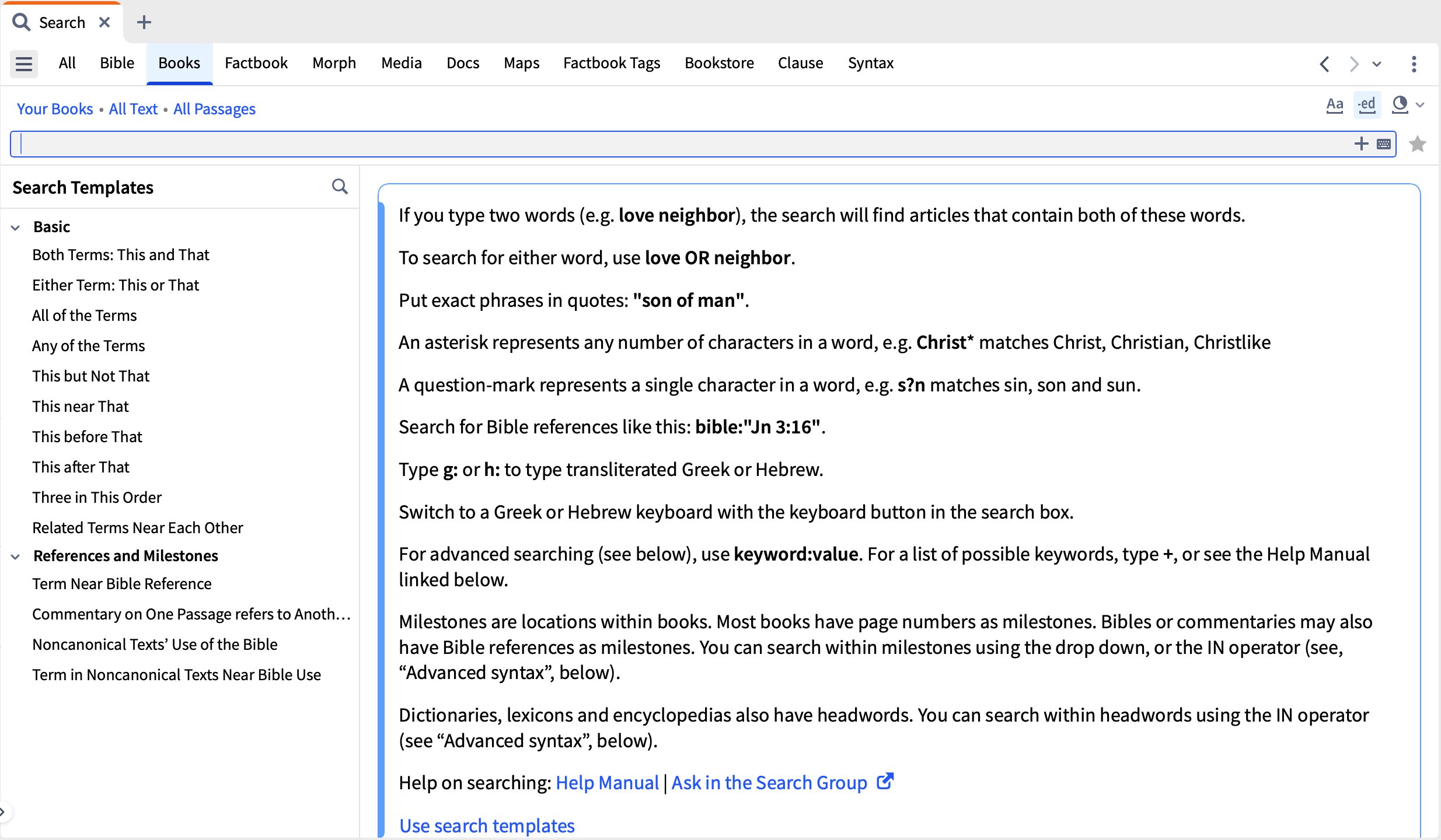Toggle Match case (Aa) option
This screenshot has height=840, width=1441.
[1335, 105]
